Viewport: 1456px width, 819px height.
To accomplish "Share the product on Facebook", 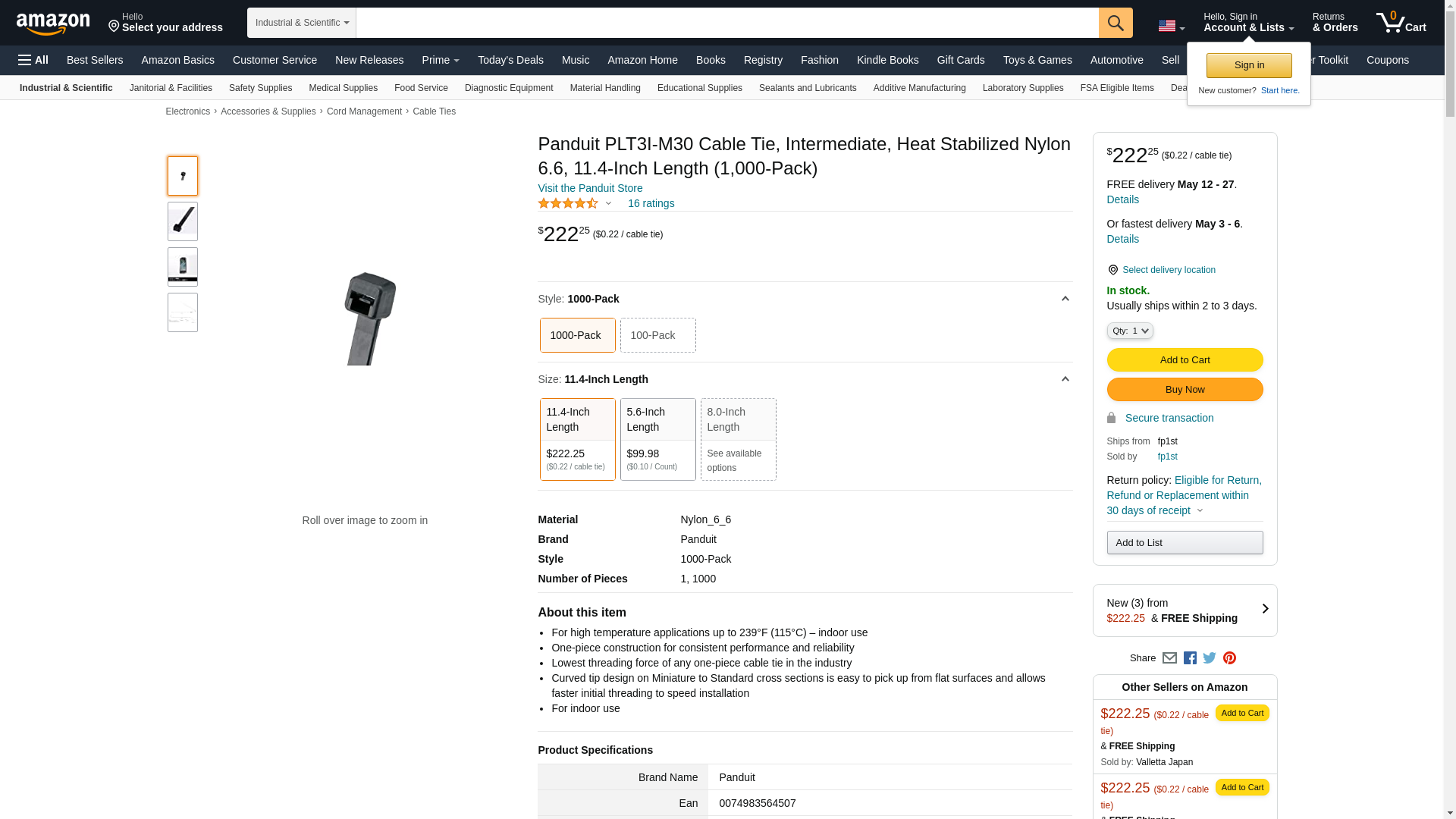I will [1190, 658].
